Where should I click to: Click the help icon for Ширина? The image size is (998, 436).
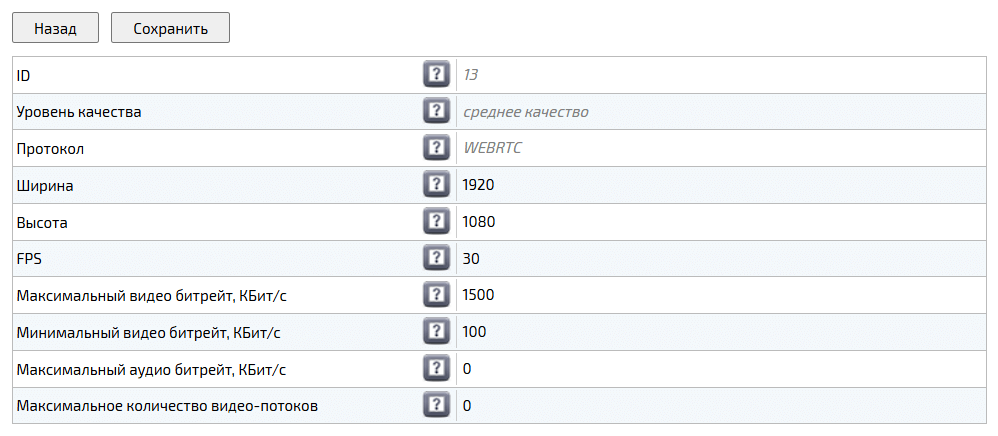pos(435,185)
